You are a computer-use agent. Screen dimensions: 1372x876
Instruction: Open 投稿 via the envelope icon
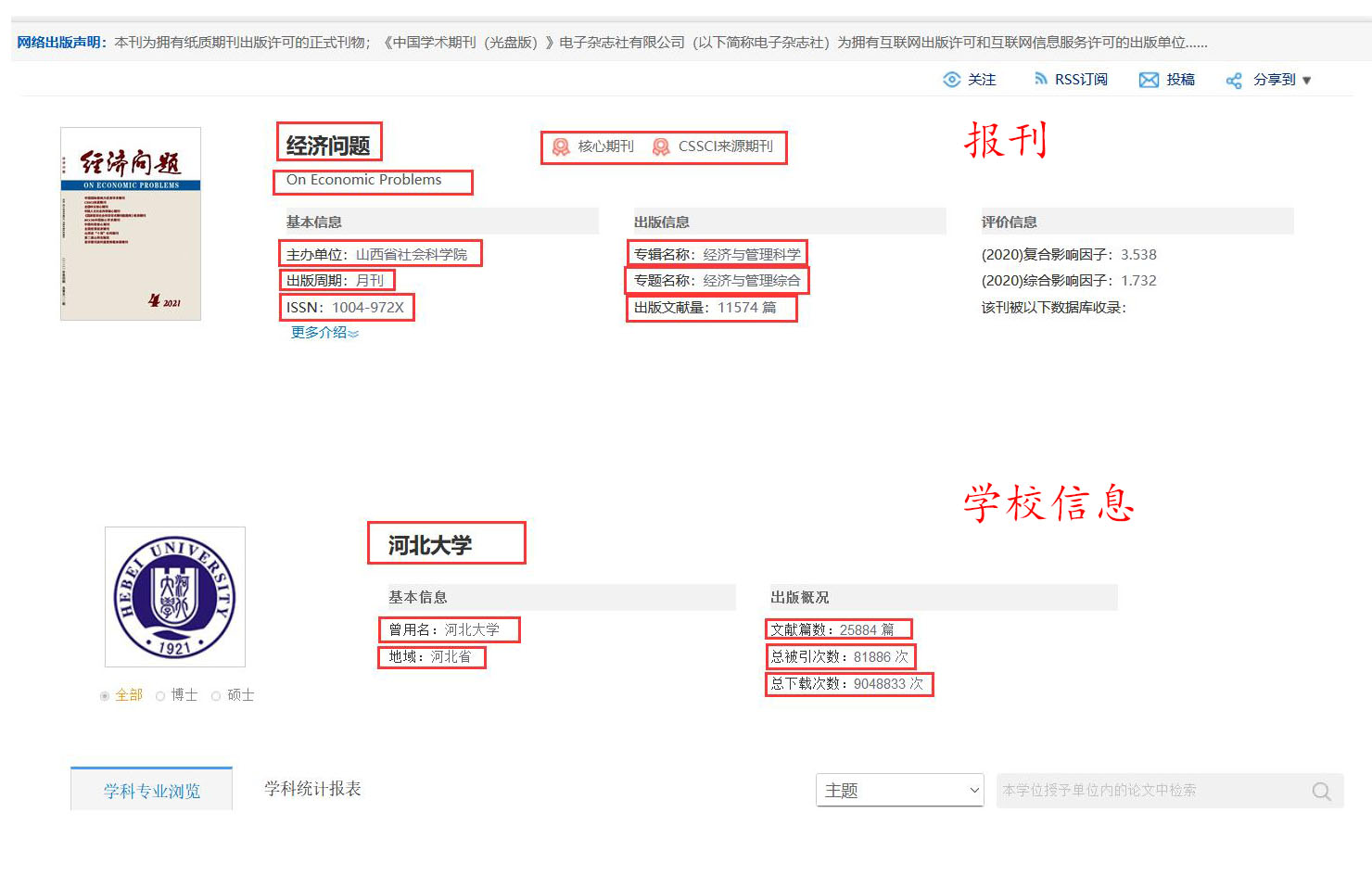tap(1148, 79)
